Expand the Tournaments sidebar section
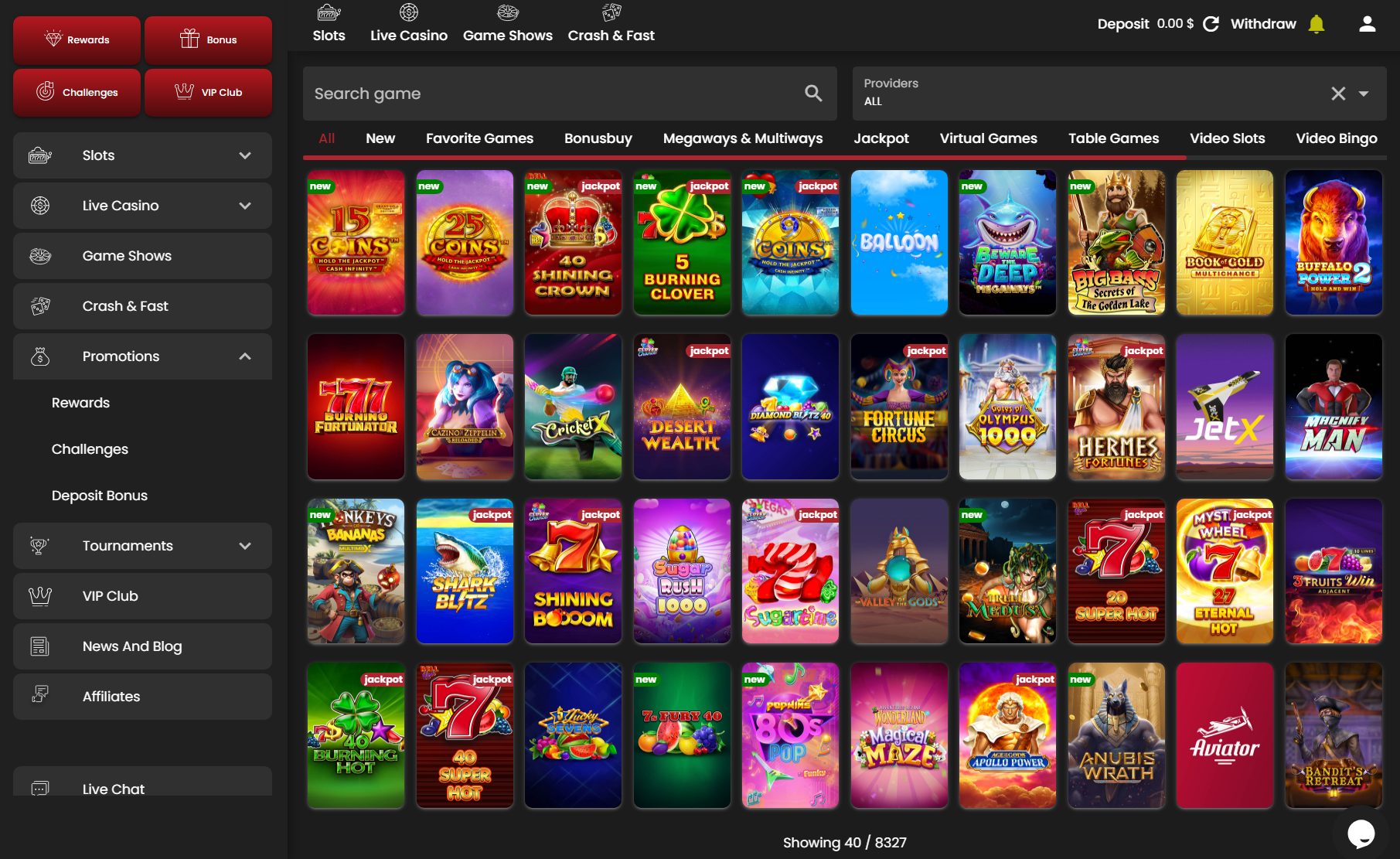Viewport: 1400px width, 859px height. 245,546
